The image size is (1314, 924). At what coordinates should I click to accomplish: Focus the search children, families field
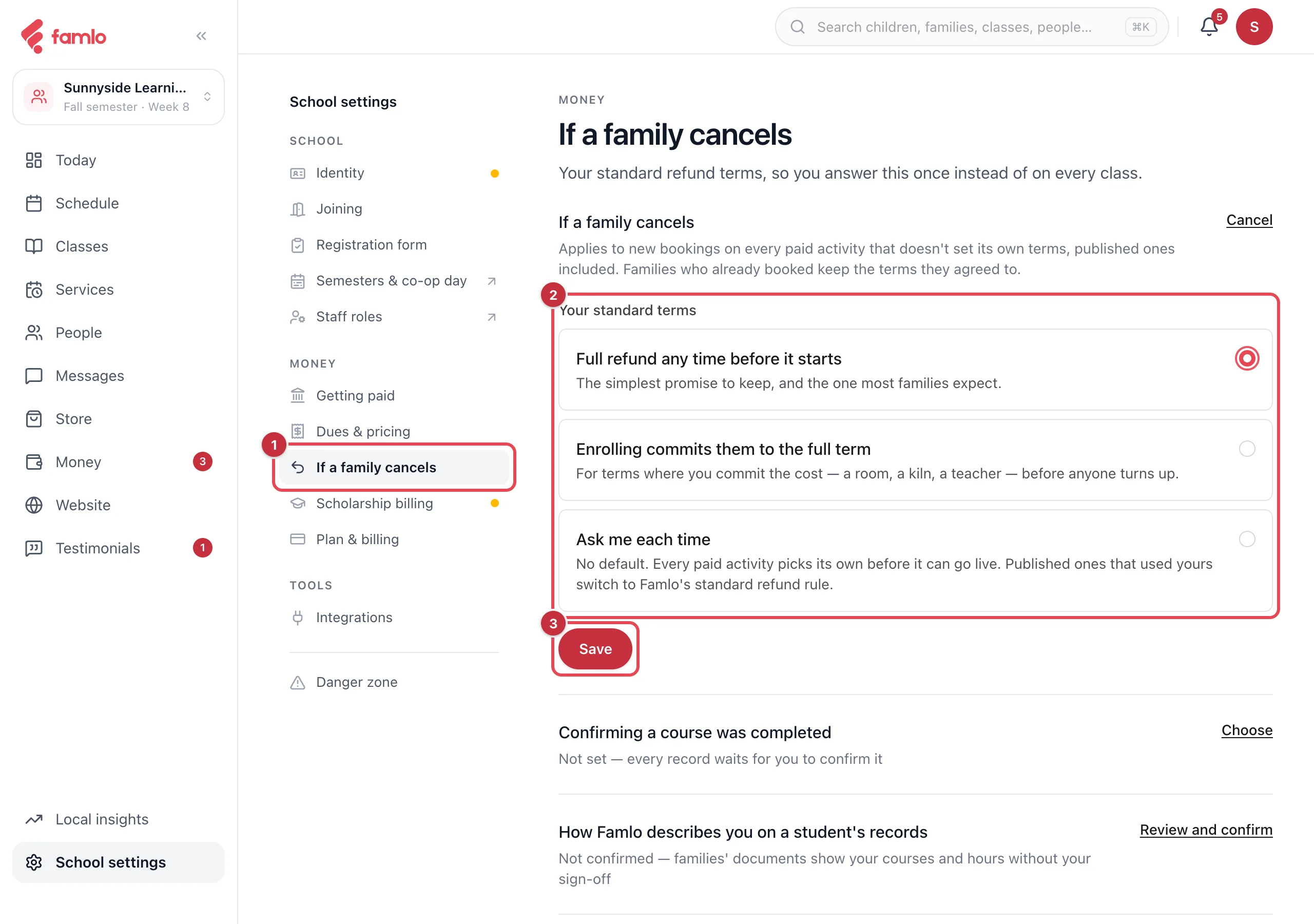[971, 26]
